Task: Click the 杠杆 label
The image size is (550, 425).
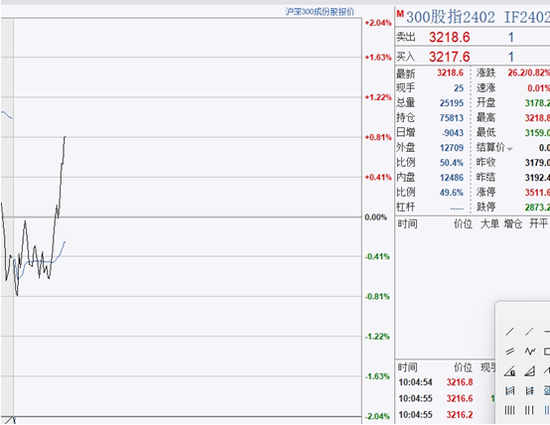Action: [x=406, y=207]
